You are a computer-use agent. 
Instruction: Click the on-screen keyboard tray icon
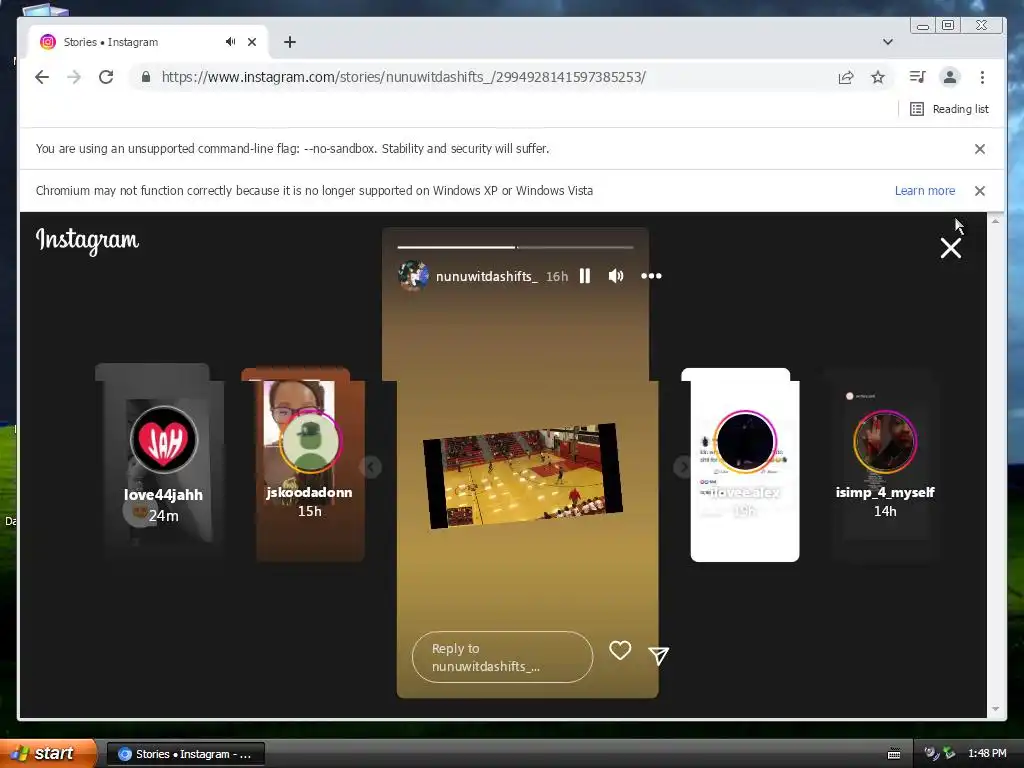(x=894, y=754)
